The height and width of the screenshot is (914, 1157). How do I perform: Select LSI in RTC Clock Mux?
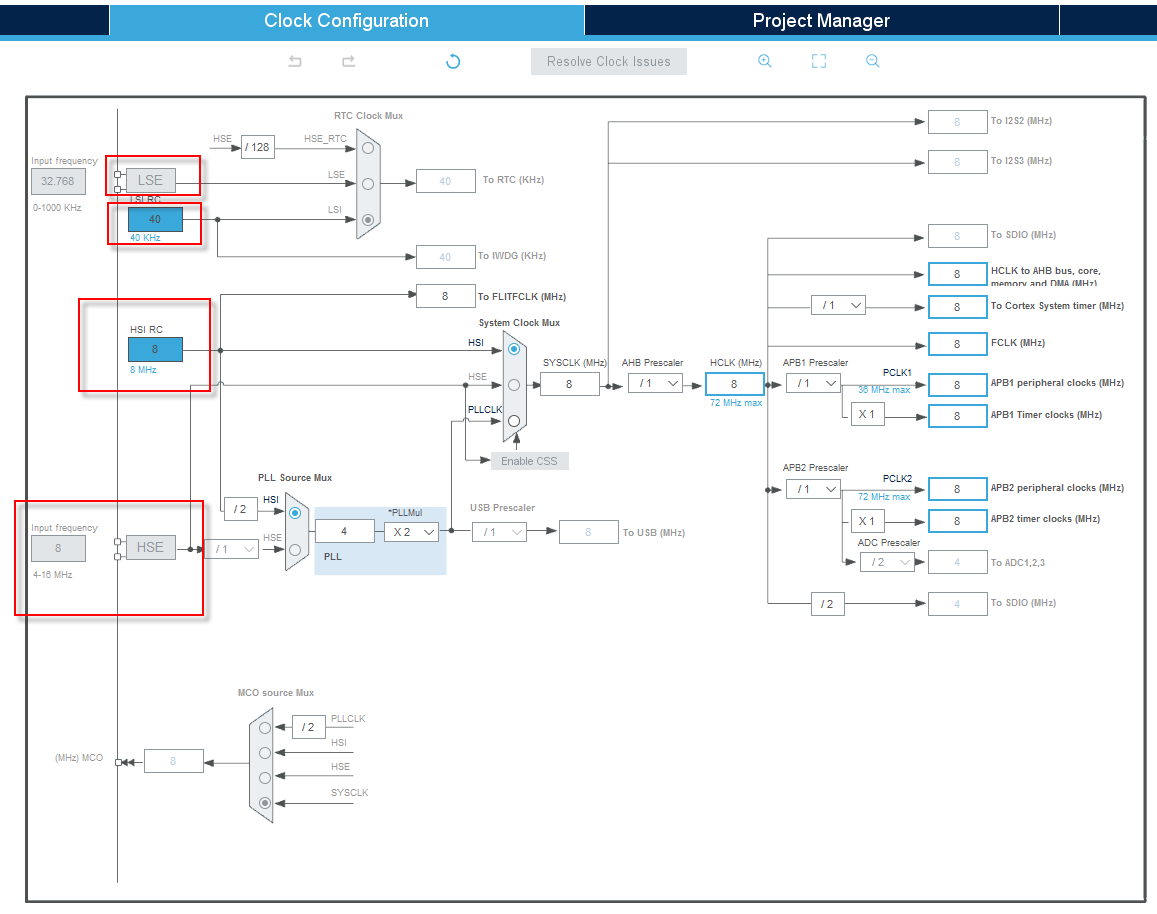368,219
